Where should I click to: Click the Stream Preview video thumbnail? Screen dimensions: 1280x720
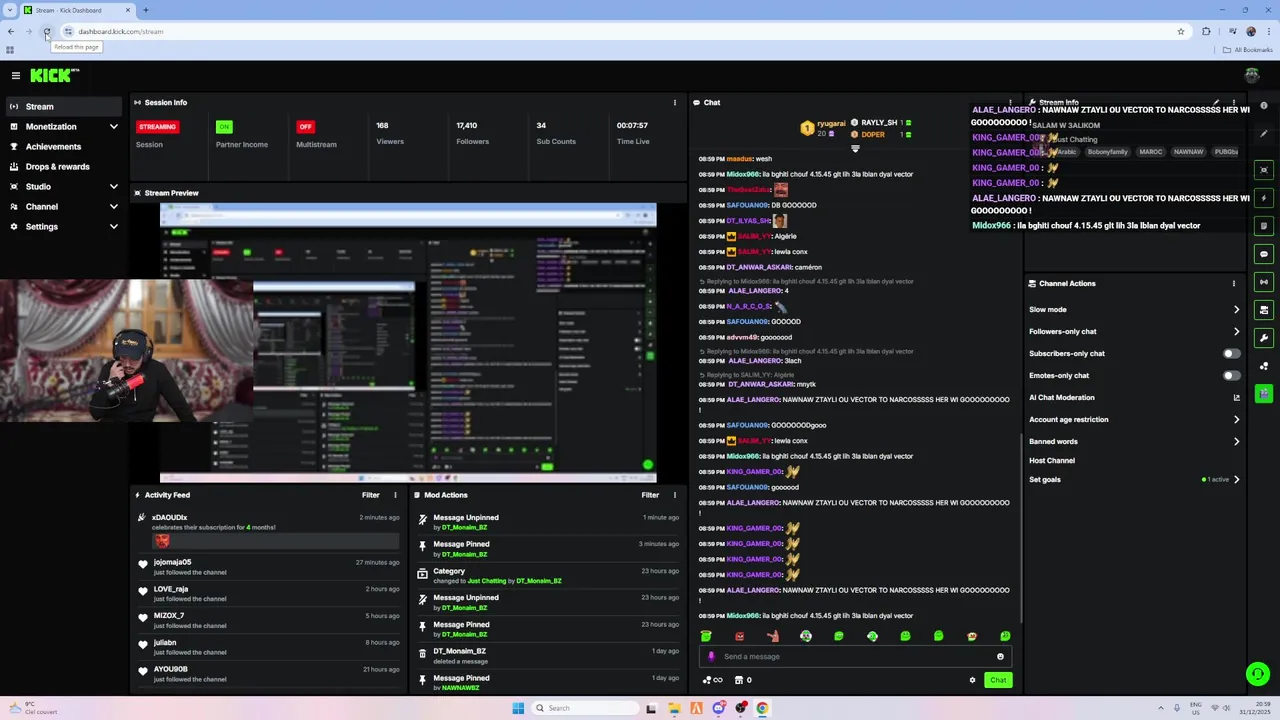pyautogui.click(x=408, y=343)
